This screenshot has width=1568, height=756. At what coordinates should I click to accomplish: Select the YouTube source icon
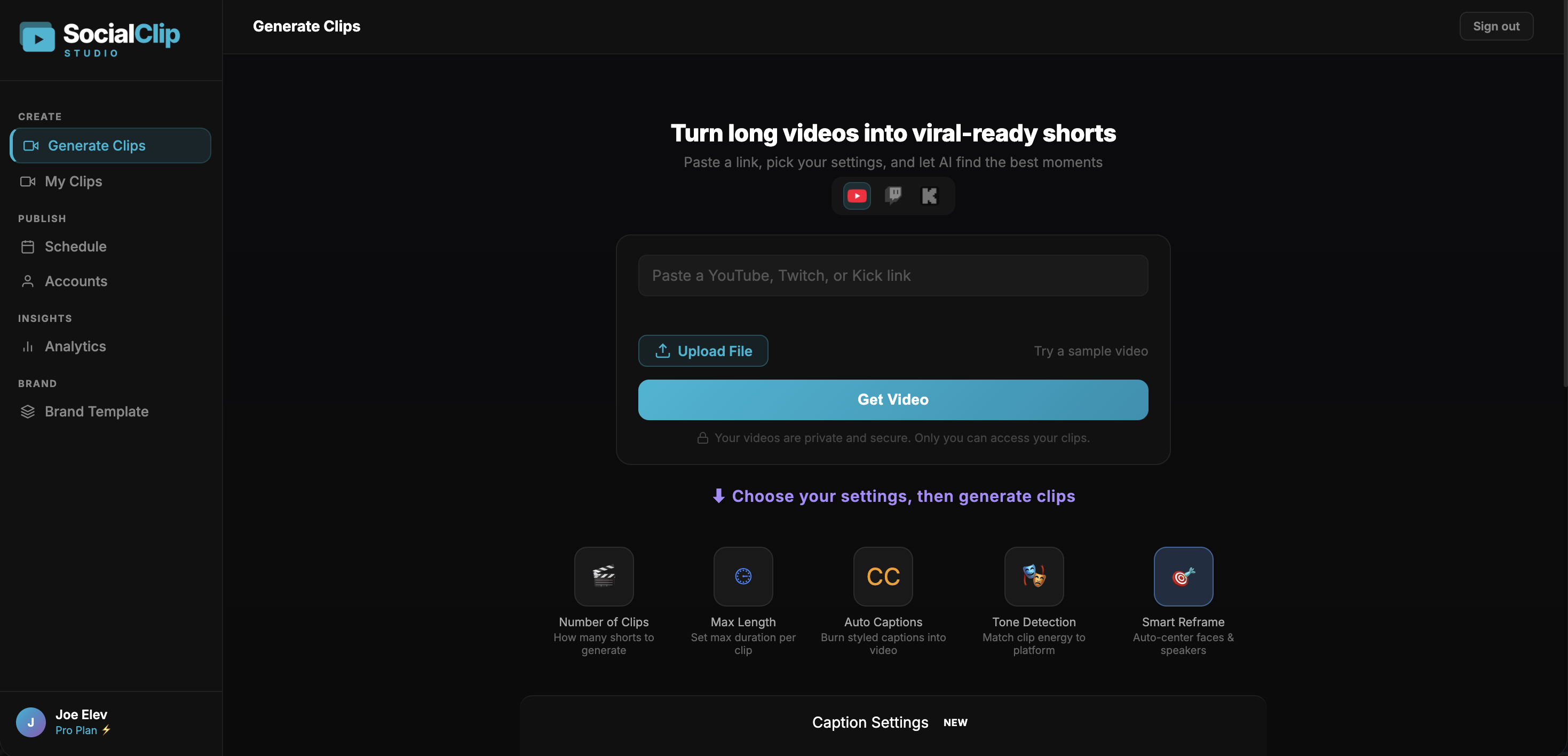(857, 196)
